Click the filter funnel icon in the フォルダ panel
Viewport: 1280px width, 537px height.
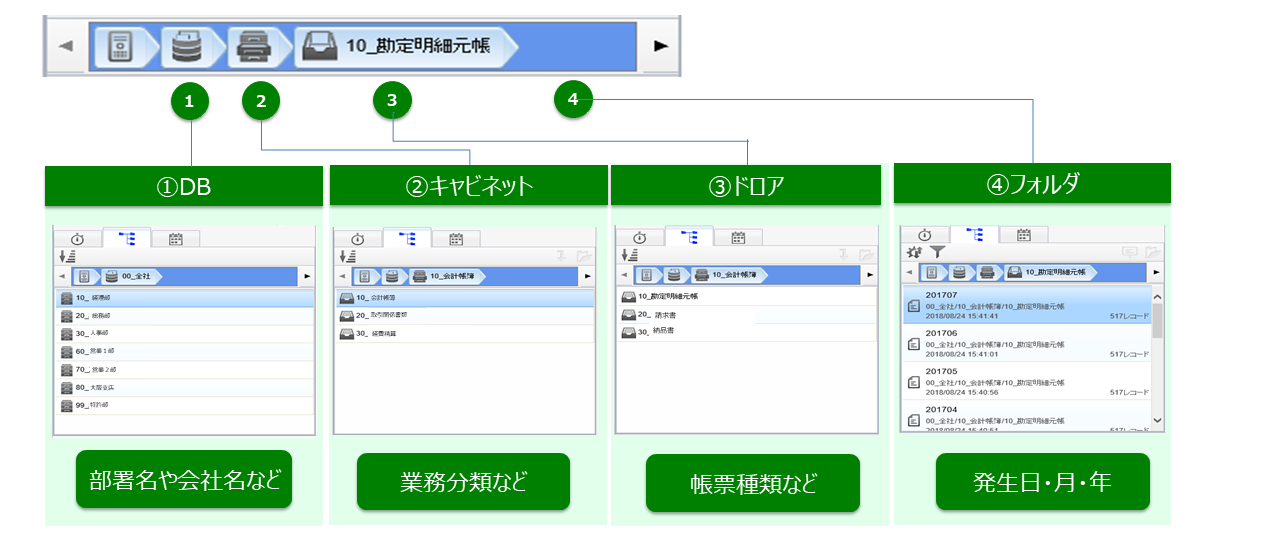coord(937,253)
